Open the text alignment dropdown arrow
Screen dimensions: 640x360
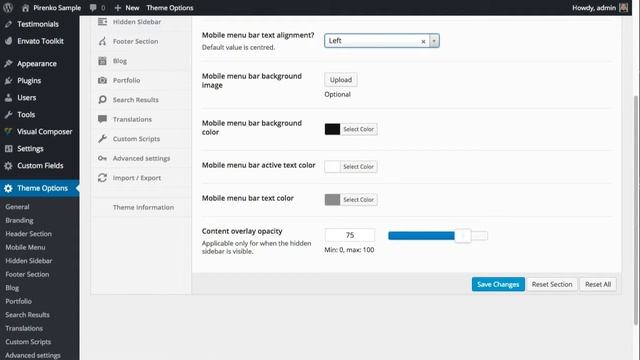click(434, 41)
